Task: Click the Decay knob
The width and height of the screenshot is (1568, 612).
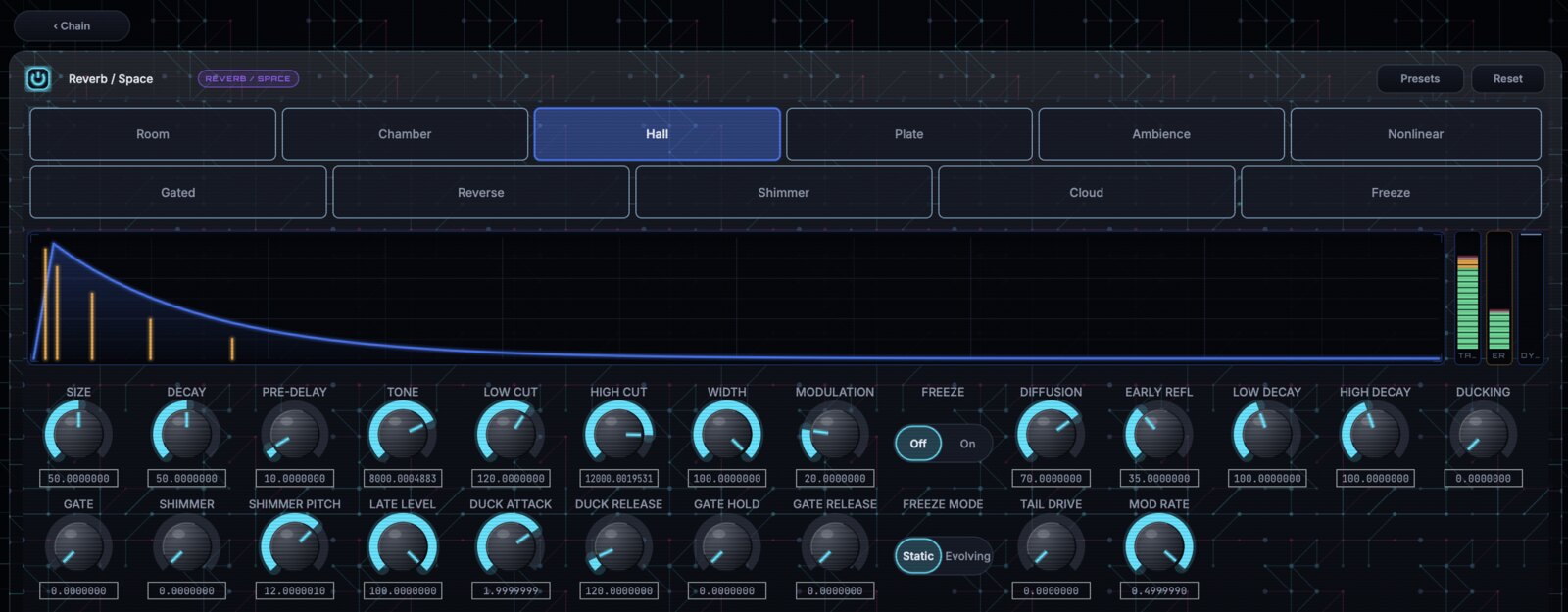Action: tap(186, 434)
